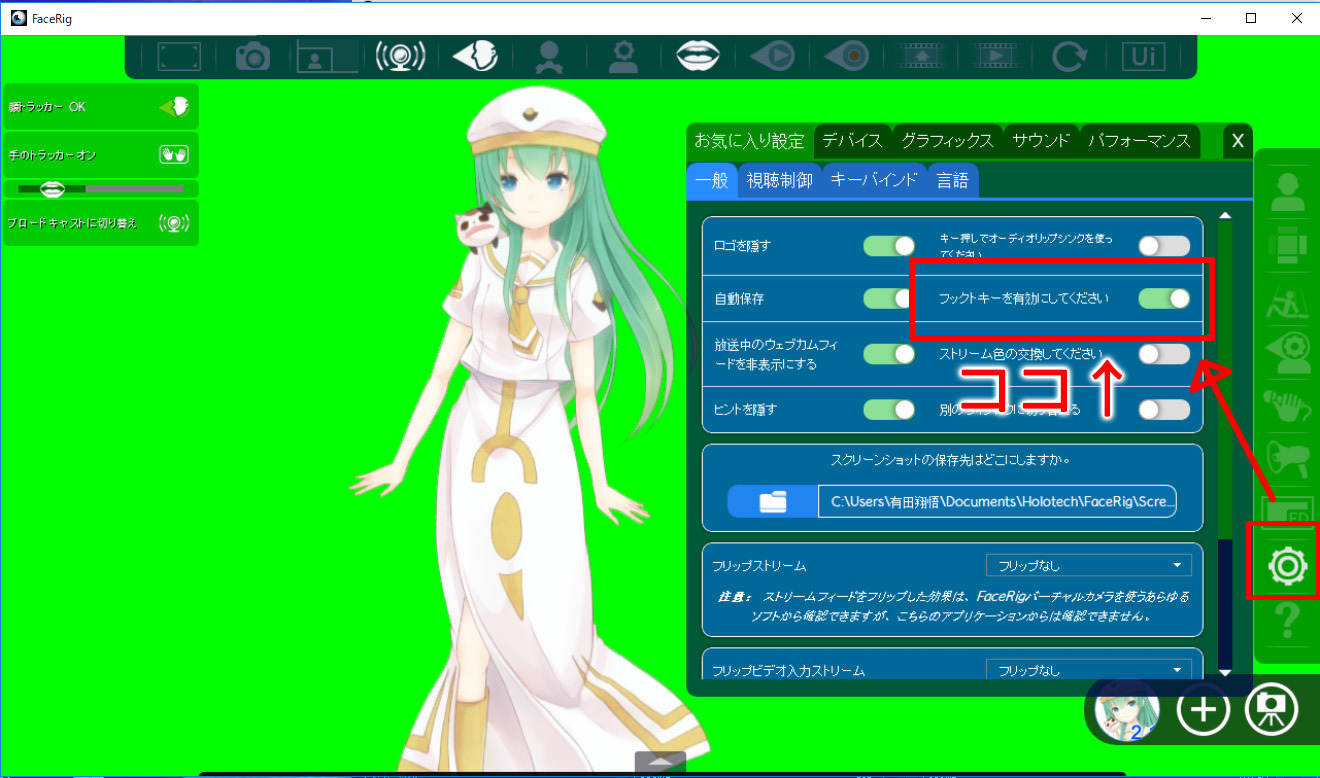Click auto-calibrate person icon in toolbar
Viewport: 1320px width, 778px height.
(548, 57)
